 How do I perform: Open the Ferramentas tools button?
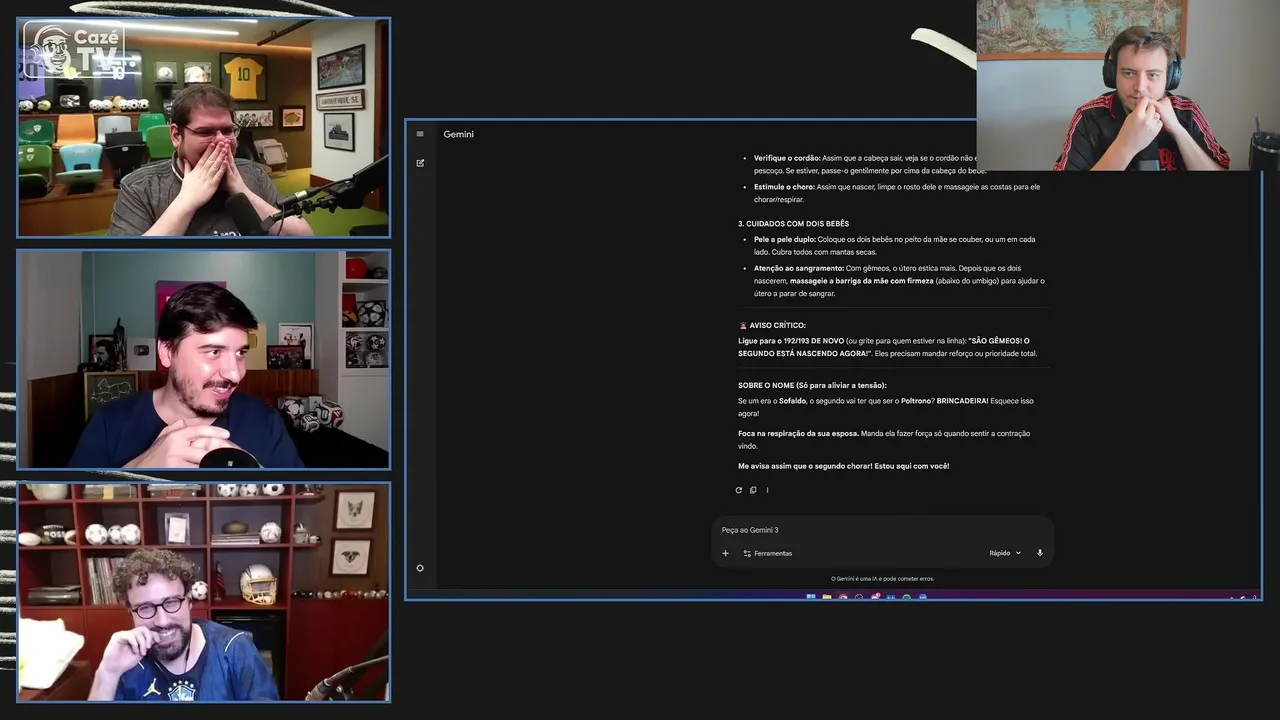tap(768, 553)
